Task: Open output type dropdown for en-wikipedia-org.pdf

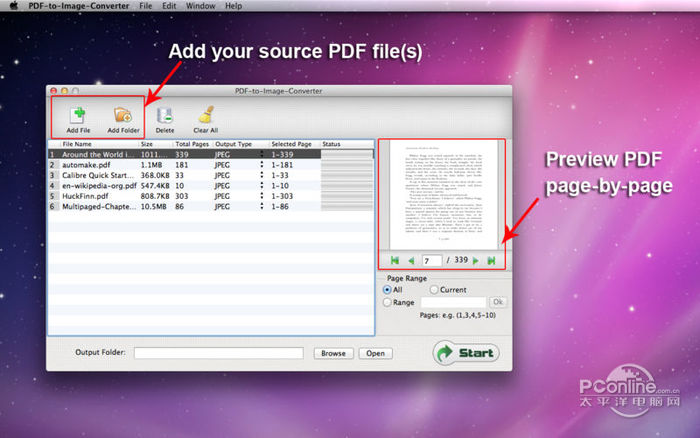Action: point(262,185)
